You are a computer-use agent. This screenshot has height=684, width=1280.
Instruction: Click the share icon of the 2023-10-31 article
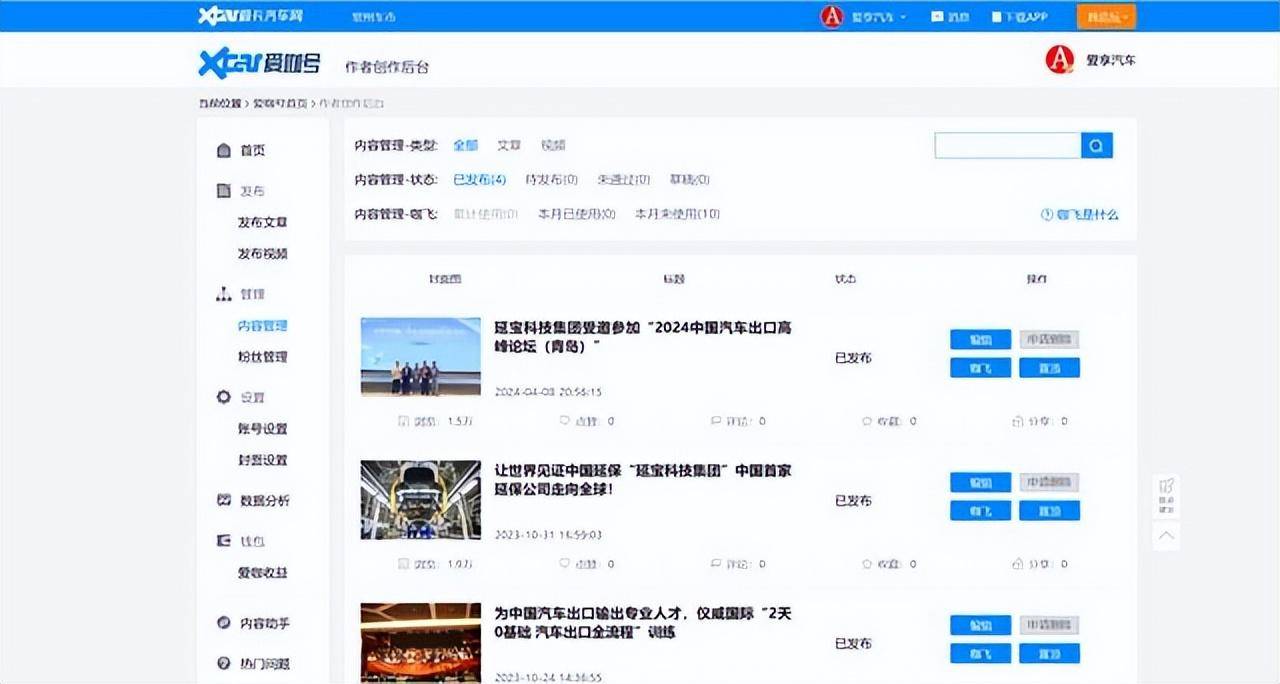click(x=1018, y=564)
